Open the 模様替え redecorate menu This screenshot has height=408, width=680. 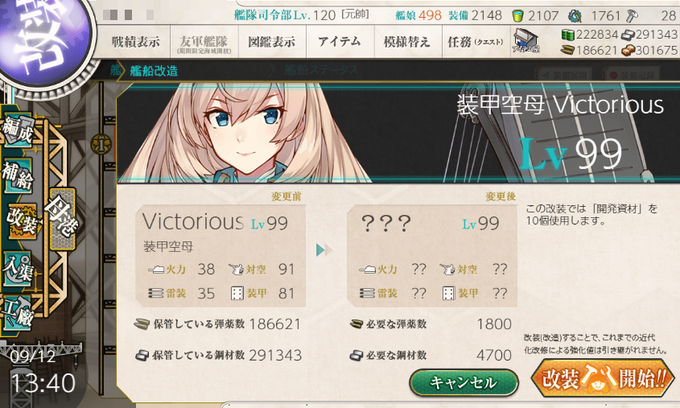407,42
